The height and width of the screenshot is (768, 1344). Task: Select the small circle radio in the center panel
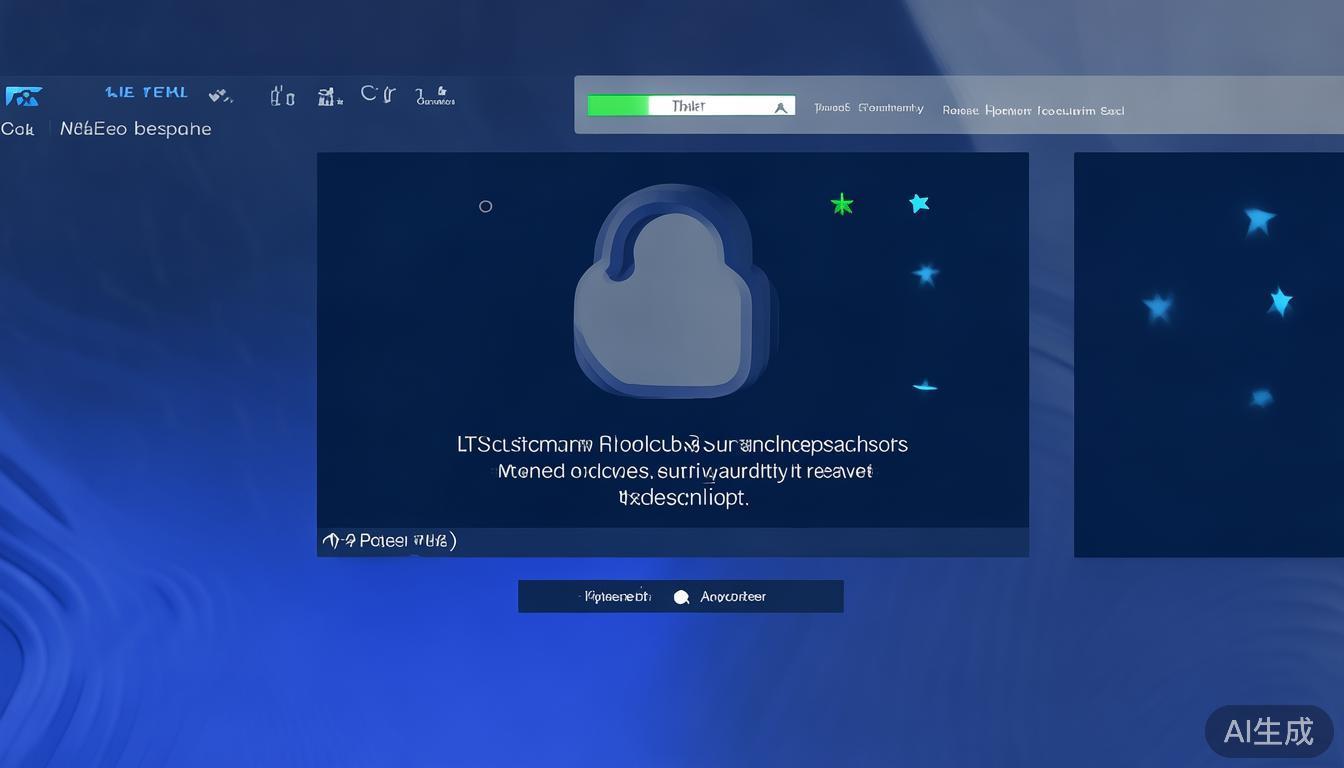point(486,207)
